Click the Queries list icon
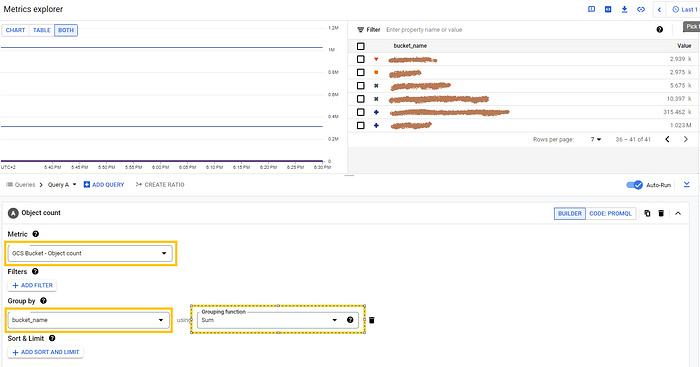 coord(9,184)
